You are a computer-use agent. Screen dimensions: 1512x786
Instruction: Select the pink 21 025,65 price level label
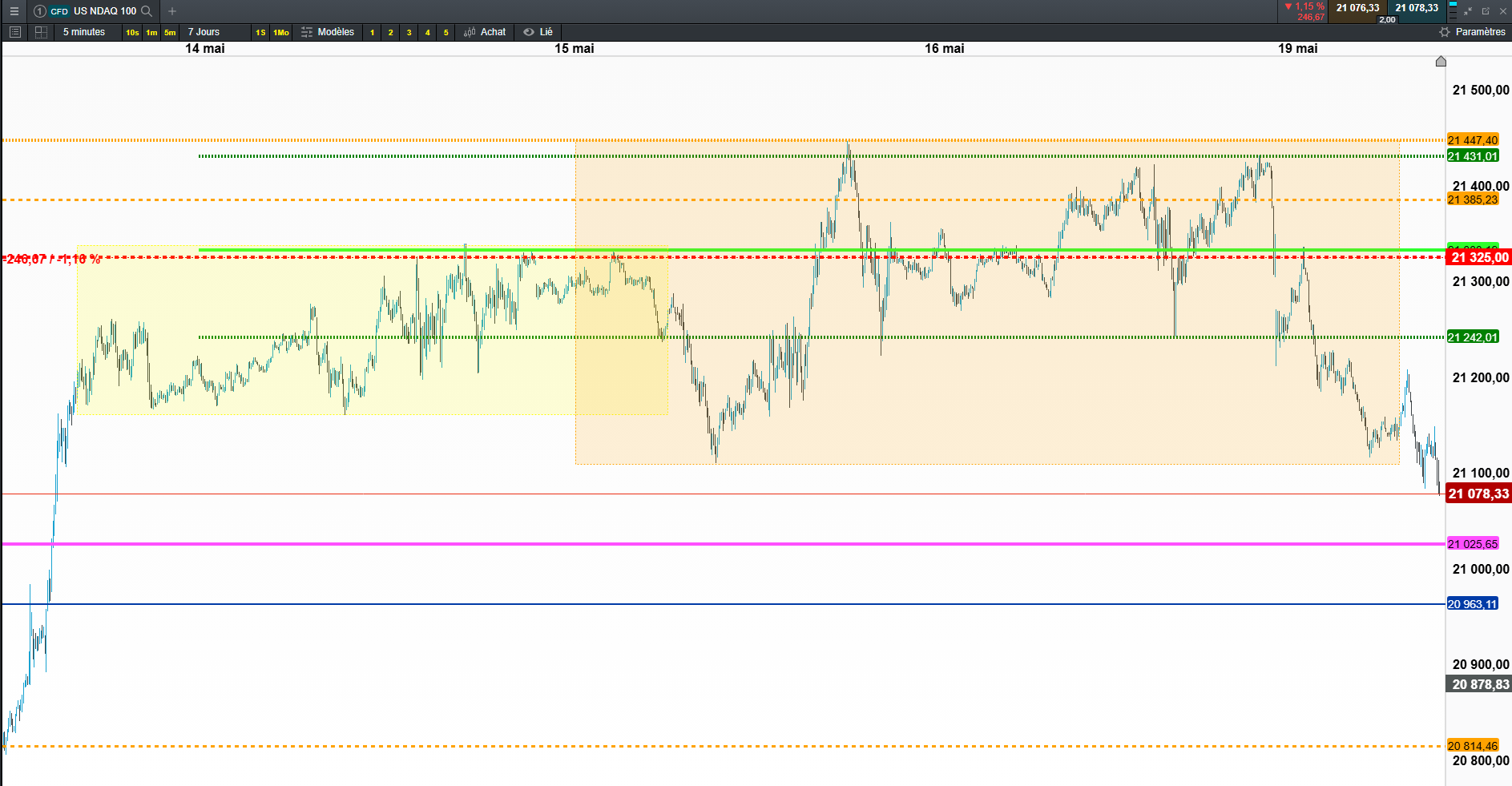click(x=1473, y=544)
